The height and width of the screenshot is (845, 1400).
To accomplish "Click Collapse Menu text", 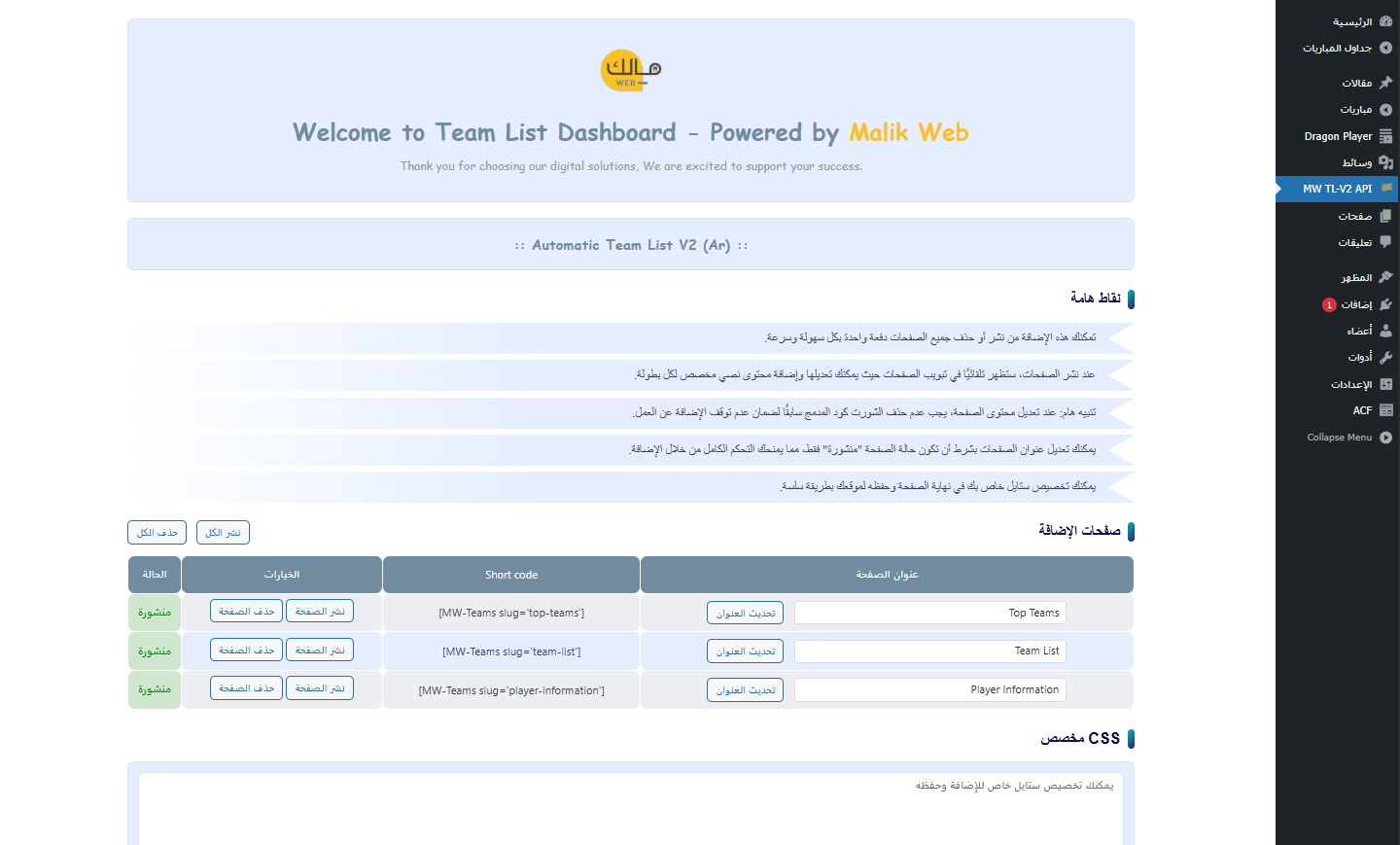I will pos(1339,438).
